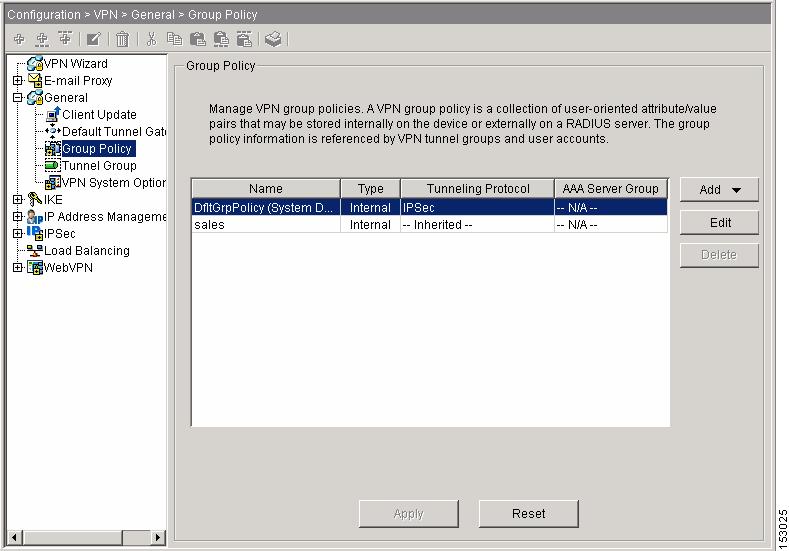Open Tunnel Group in the tree

click(x=99, y=166)
